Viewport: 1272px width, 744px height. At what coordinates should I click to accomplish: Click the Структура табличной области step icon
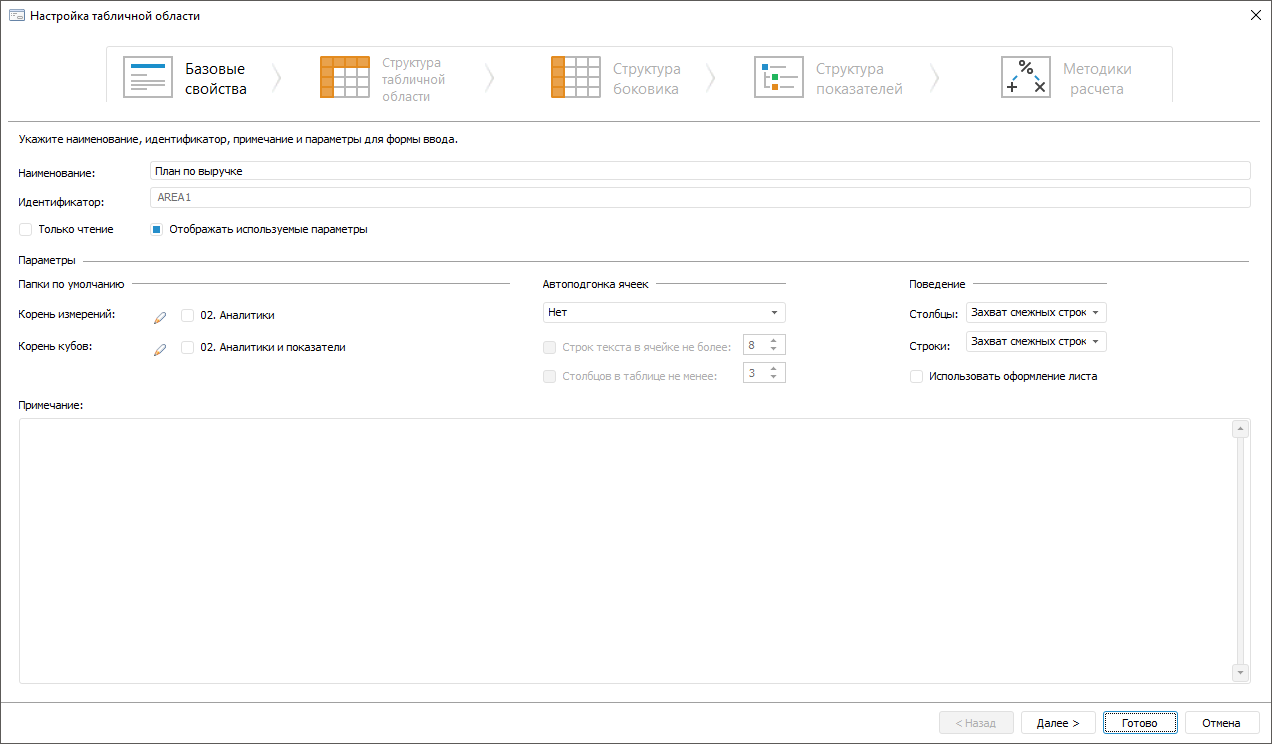pos(345,77)
